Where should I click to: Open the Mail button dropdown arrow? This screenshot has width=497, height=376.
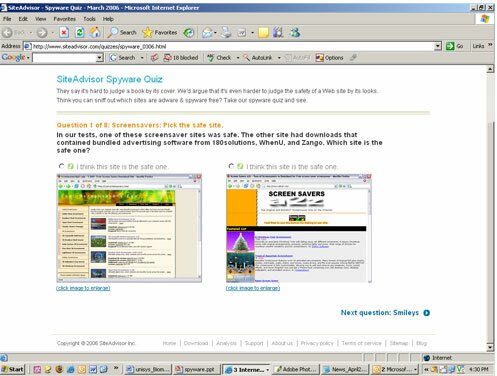tap(215, 33)
